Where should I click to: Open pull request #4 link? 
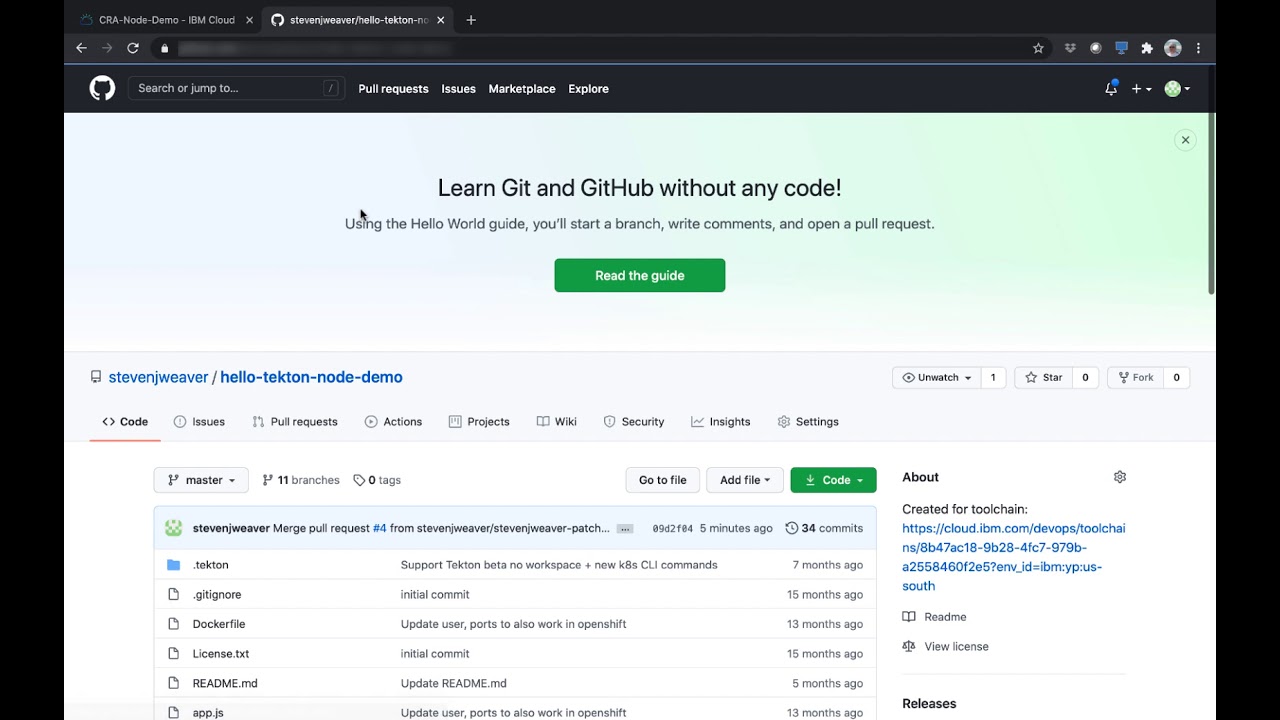click(379, 528)
